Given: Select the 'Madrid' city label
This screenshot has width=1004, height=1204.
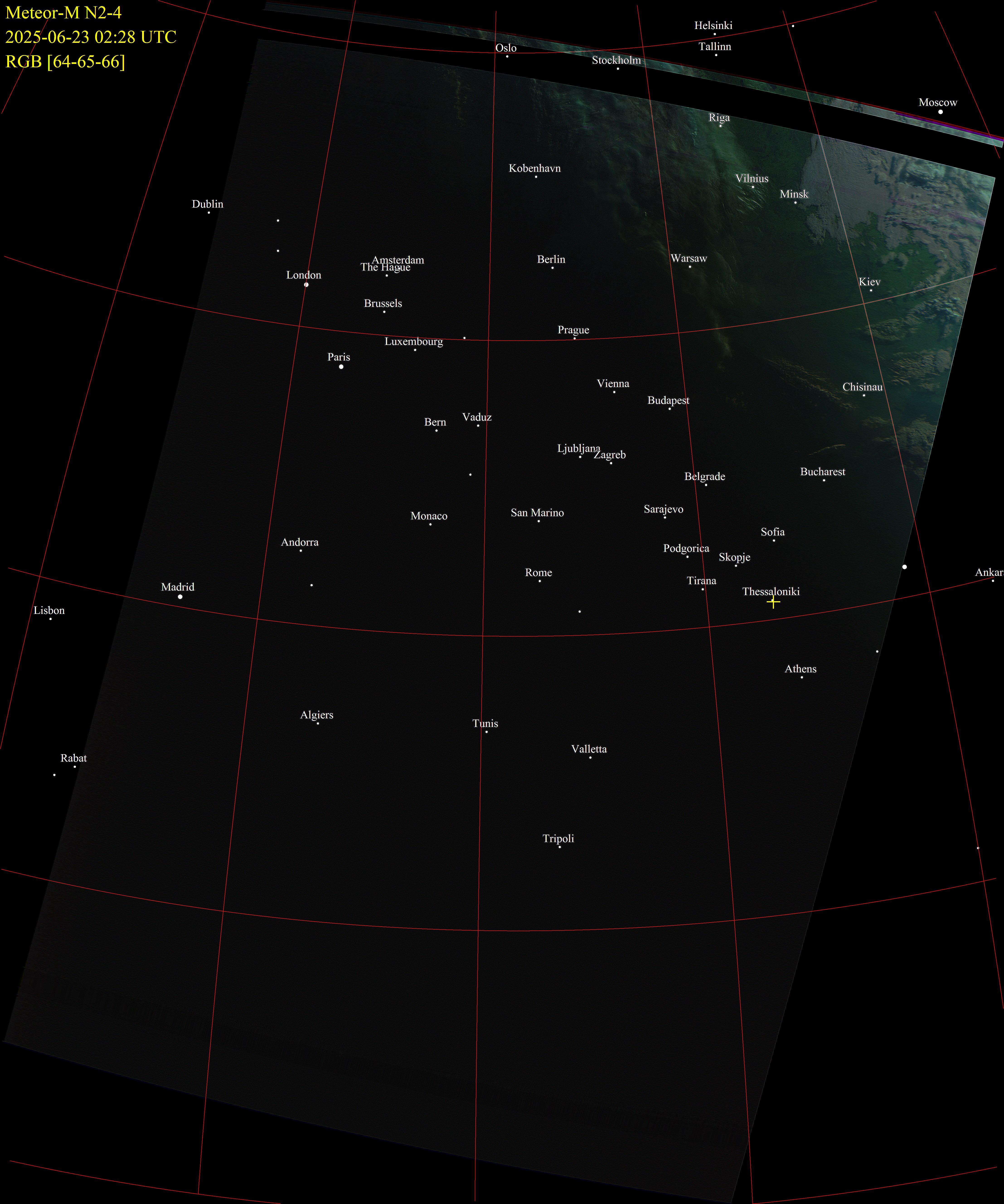Looking at the screenshot, I should (x=177, y=587).
